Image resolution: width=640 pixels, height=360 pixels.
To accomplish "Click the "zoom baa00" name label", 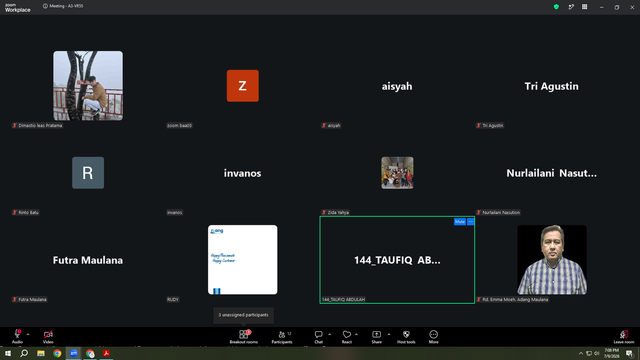I will (x=179, y=125).
